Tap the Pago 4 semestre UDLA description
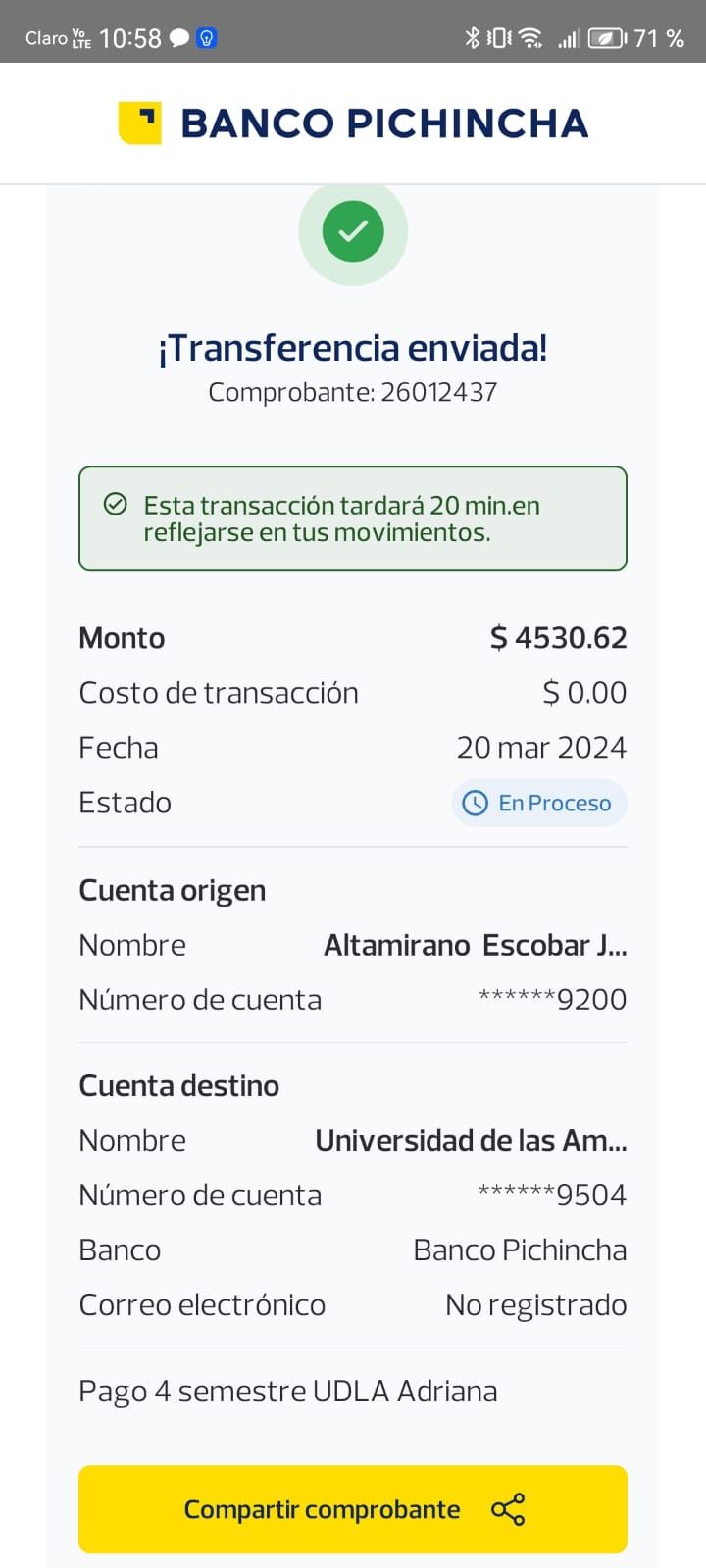 pyautogui.click(x=288, y=1391)
